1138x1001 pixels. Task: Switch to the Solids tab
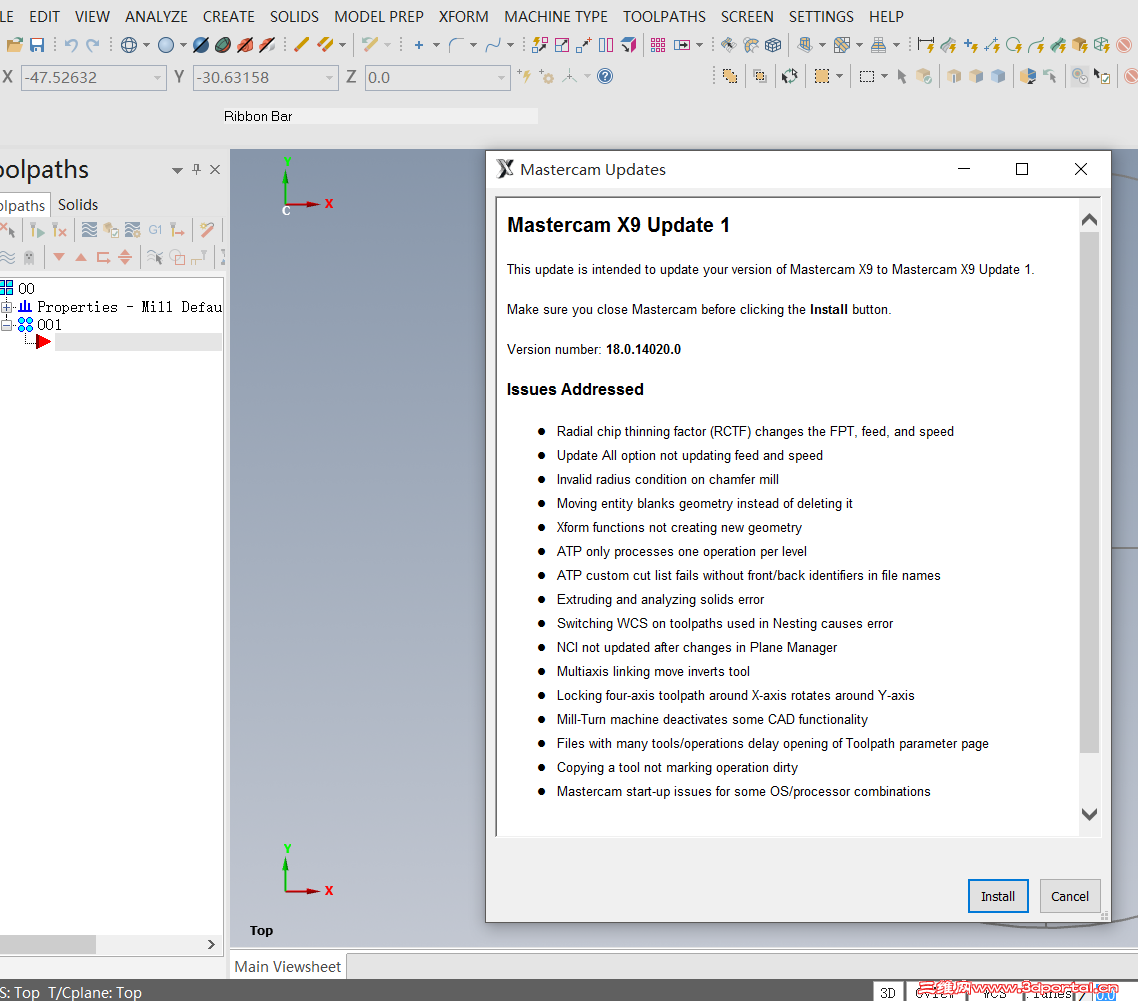click(x=78, y=205)
